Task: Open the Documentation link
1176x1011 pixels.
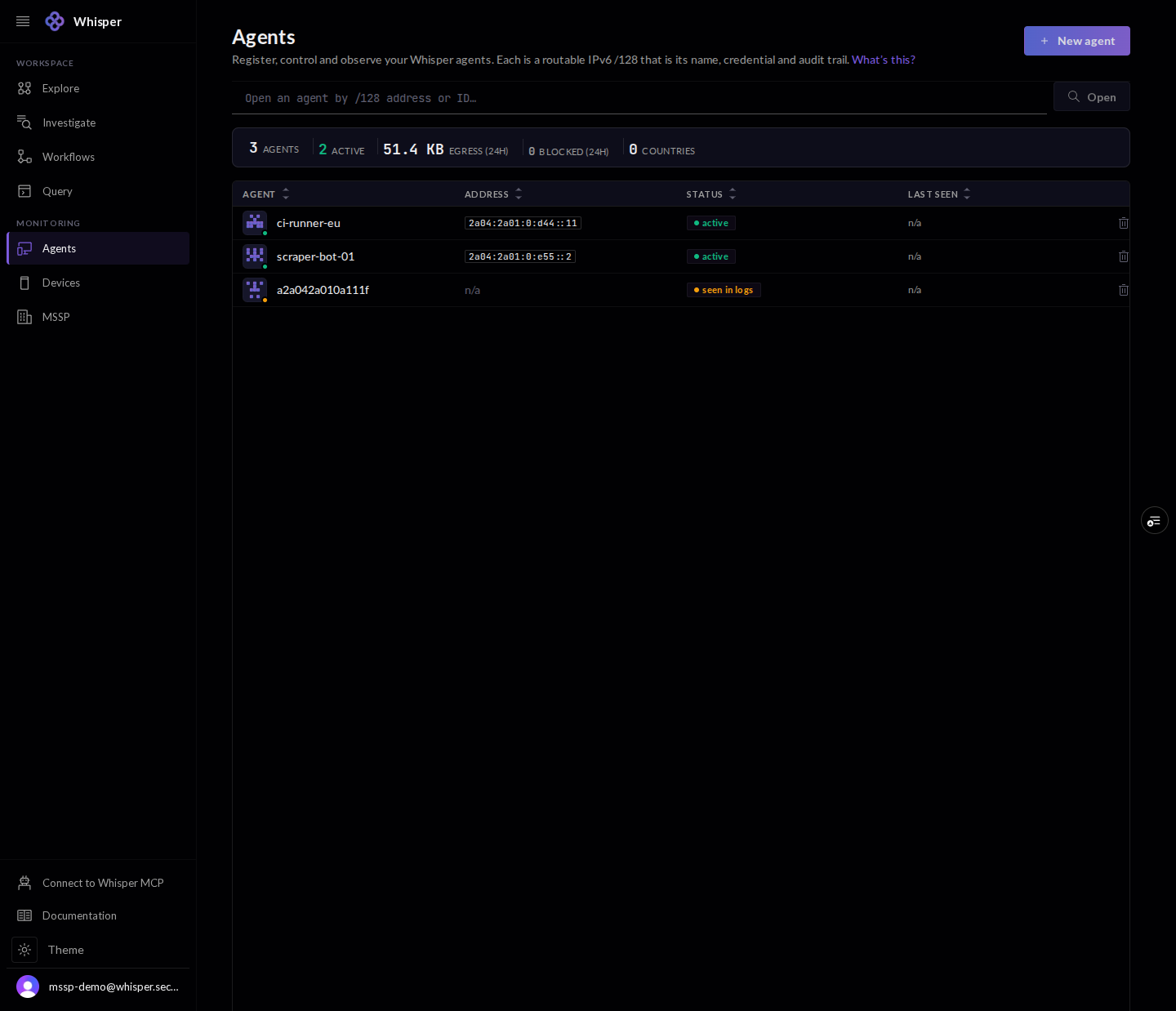Action: click(x=98, y=915)
